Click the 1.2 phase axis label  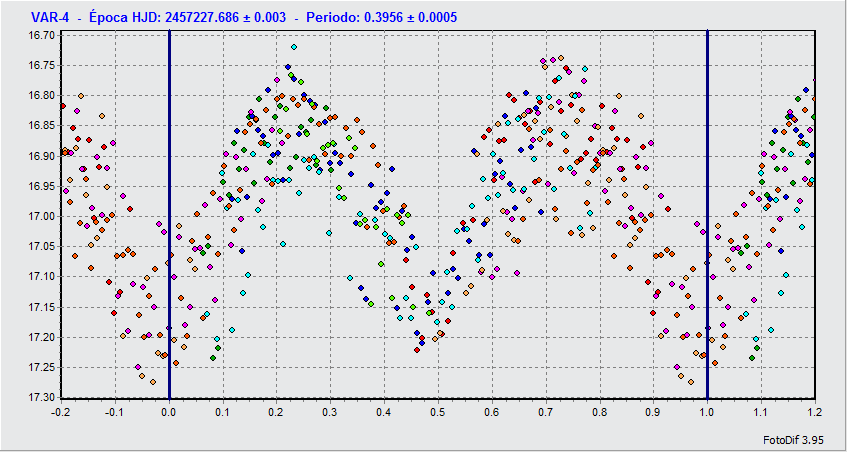[815, 412]
